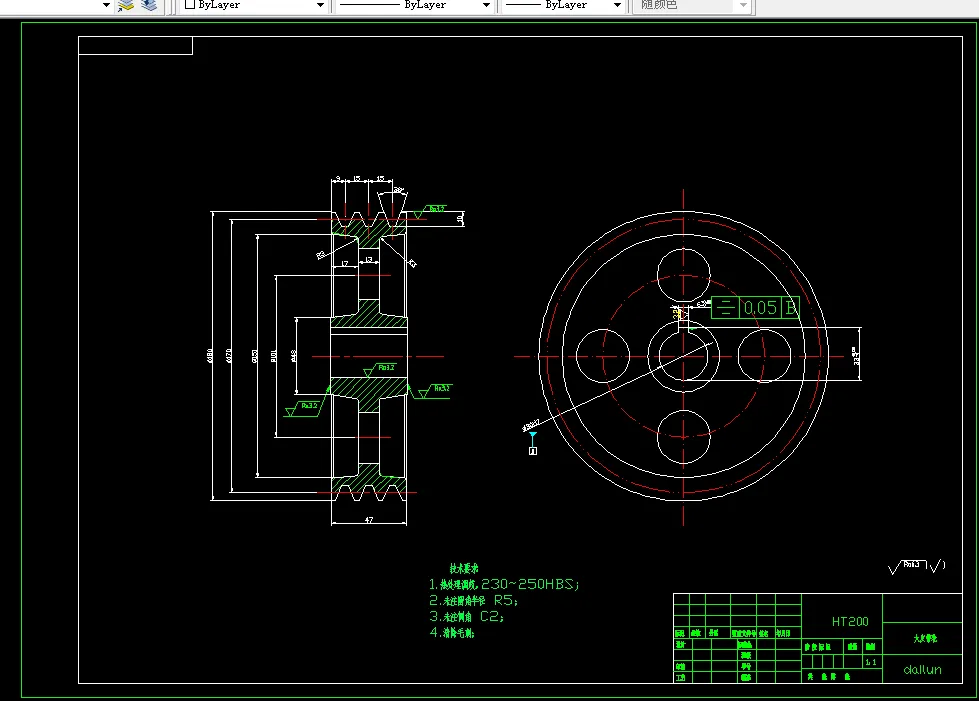Select the 0.05 symmetry tolerance value
This screenshot has height=701, width=979.
760,307
